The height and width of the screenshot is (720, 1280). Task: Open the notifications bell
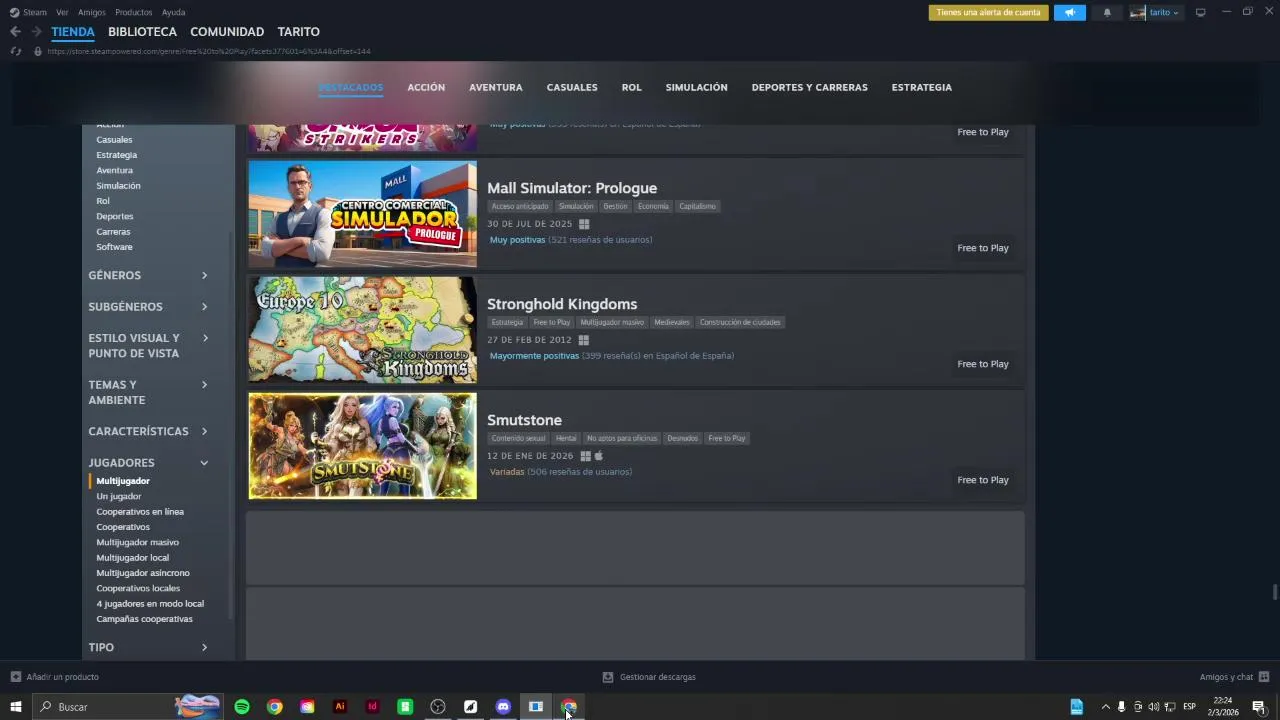coord(1107,12)
